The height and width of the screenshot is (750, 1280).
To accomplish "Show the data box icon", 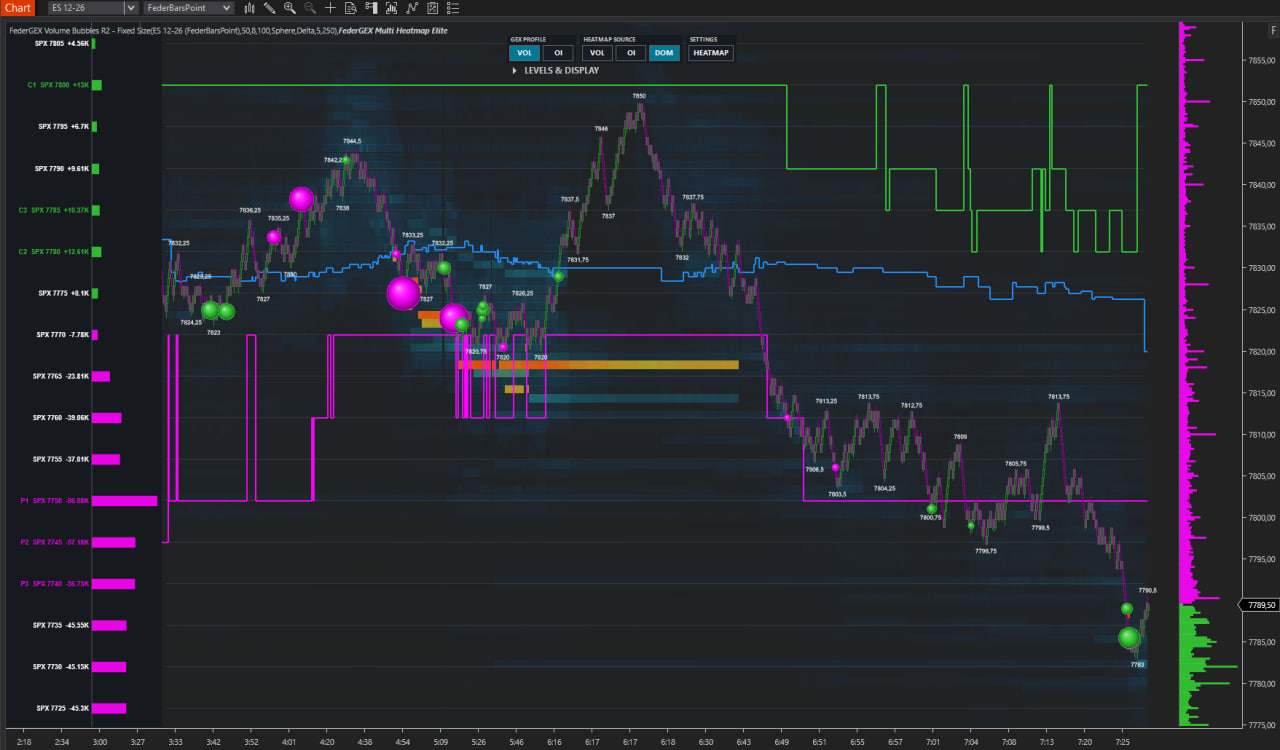I will pyautogui.click(x=350, y=8).
